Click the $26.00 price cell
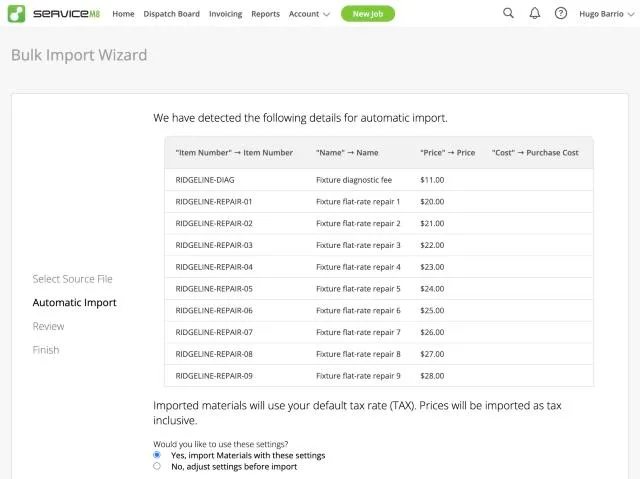Screen dimensions: 640x479 [432, 332]
